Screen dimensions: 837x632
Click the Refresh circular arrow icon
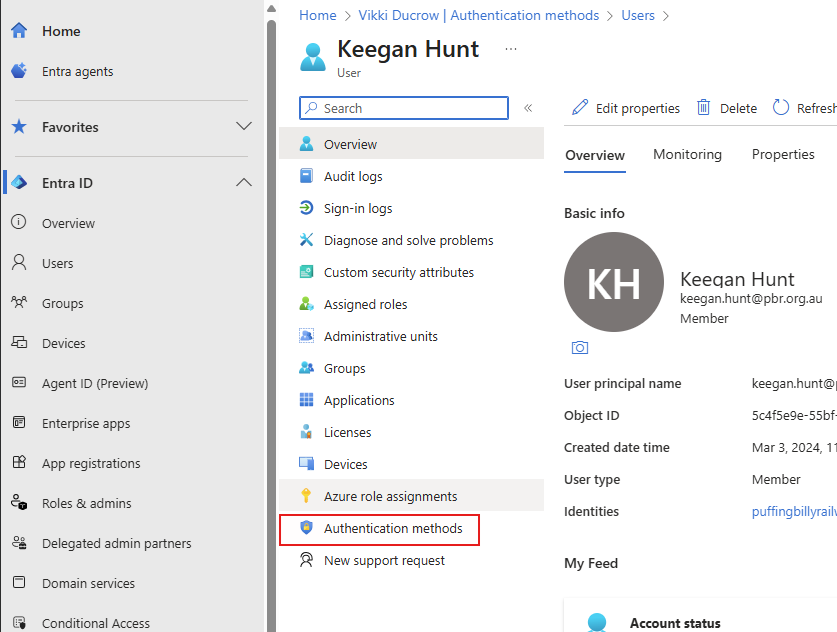point(781,108)
